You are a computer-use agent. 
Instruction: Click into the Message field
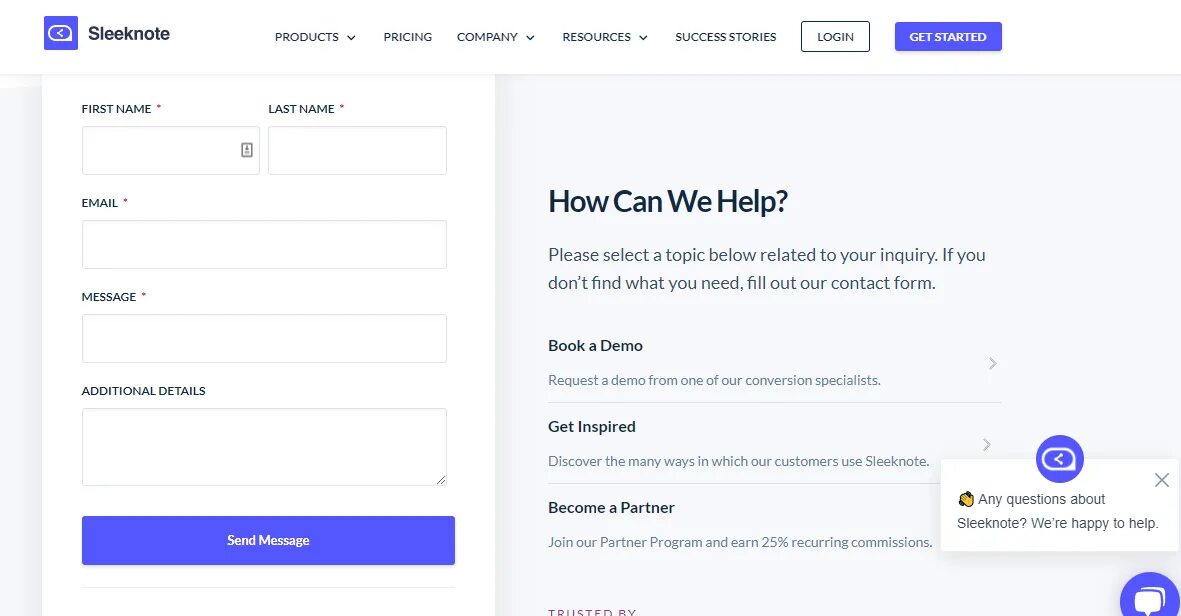[x=264, y=339]
